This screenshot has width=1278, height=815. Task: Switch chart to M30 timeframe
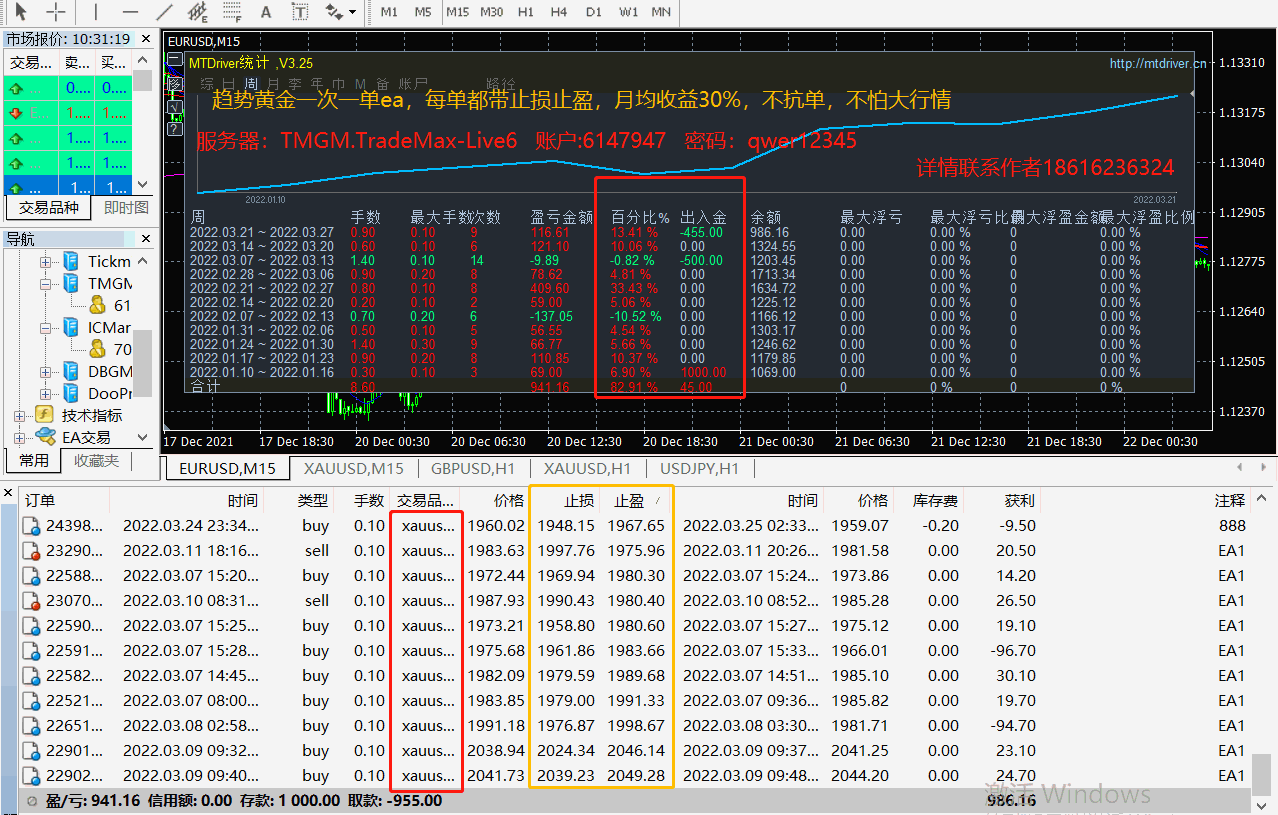click(x=491, y=12)
